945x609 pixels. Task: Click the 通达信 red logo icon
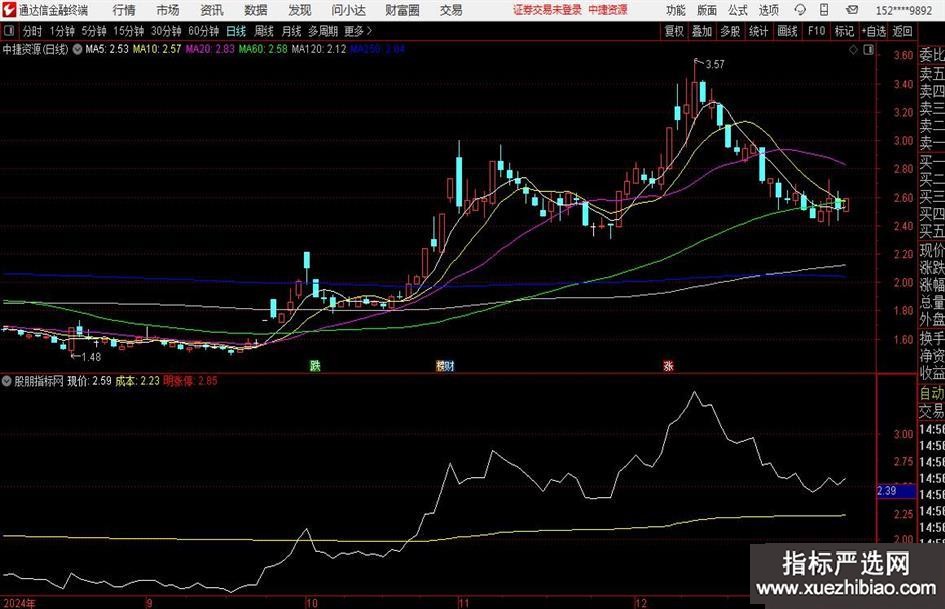[9, 10]
